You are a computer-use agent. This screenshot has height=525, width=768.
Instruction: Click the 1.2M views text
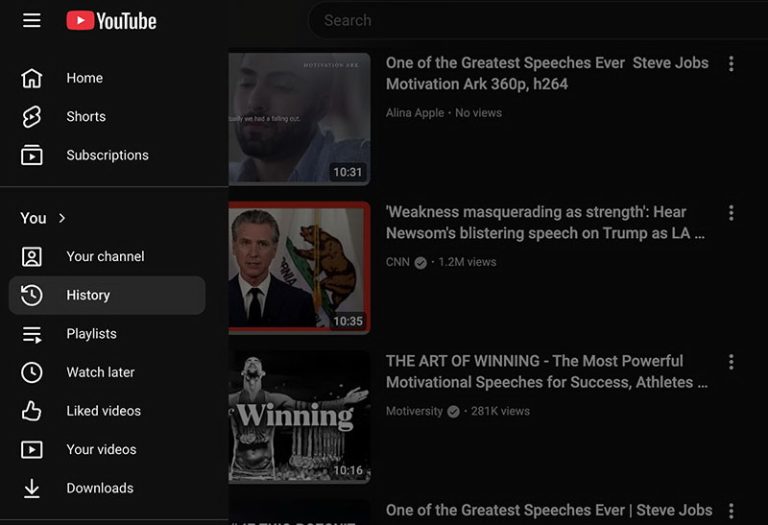(x=467, y=262)
